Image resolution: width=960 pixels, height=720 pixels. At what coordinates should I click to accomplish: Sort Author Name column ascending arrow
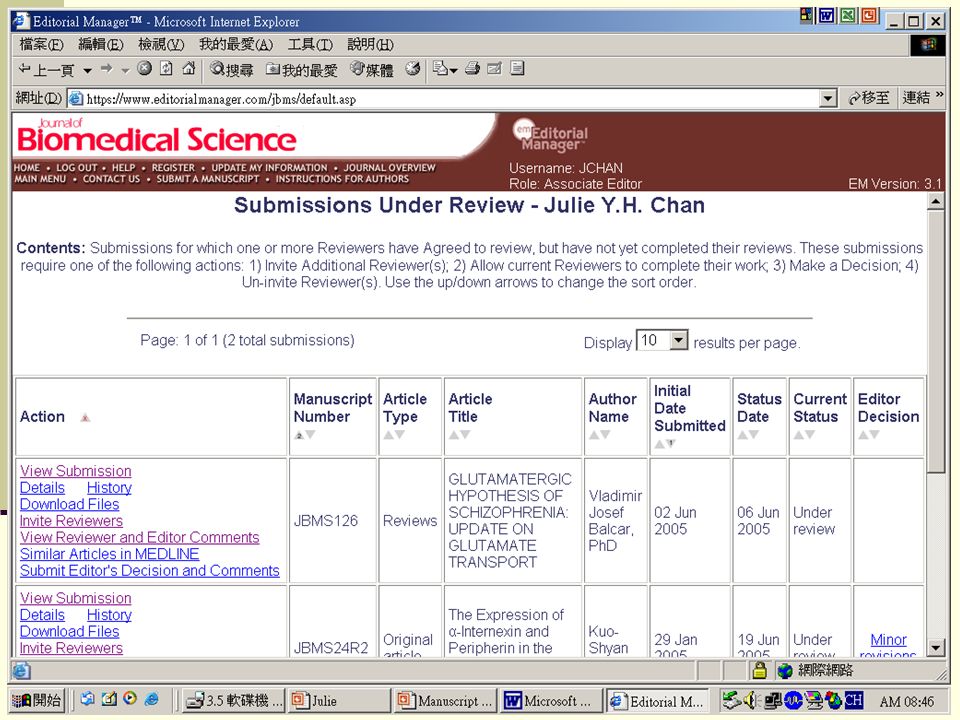594,435
